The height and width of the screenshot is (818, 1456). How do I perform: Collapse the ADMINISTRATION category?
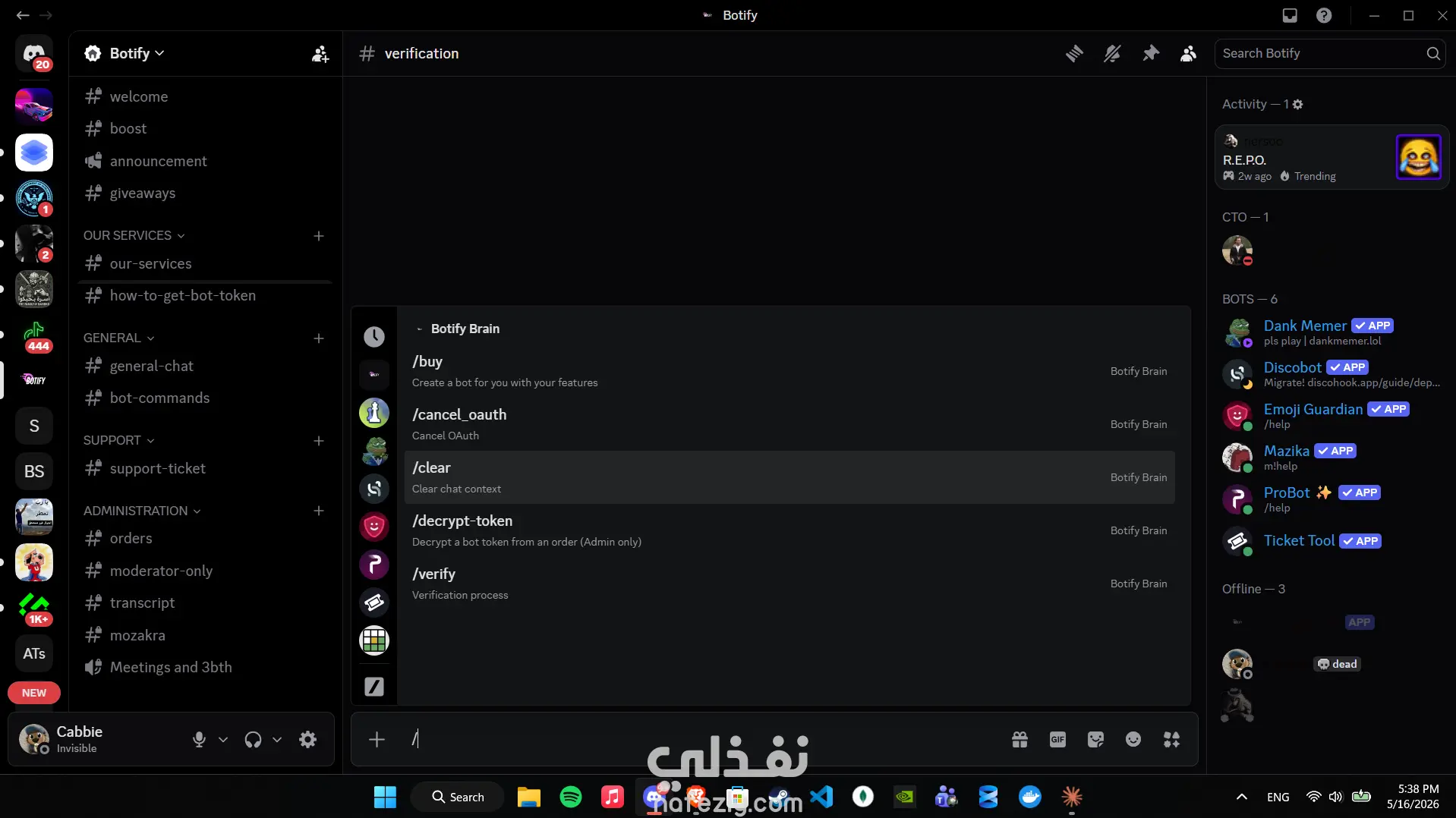click(x=142, y=511)
